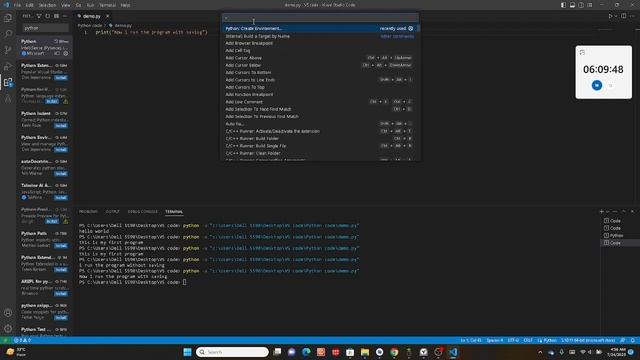Maximize the terminal panel with chevron
Screen dimensions: 640x360
tap(624, 211)
